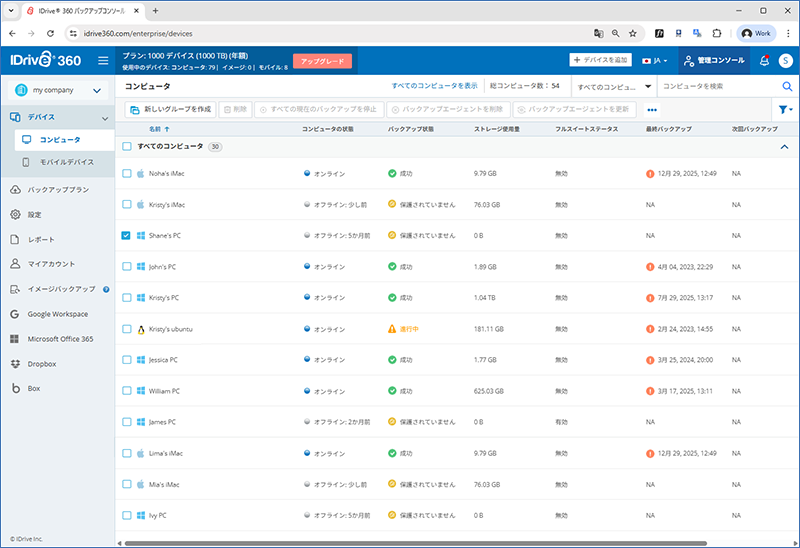Click the more options ellipsis in toolbar
The width and height of the screenshot is (800, 548).
point(652,109)
